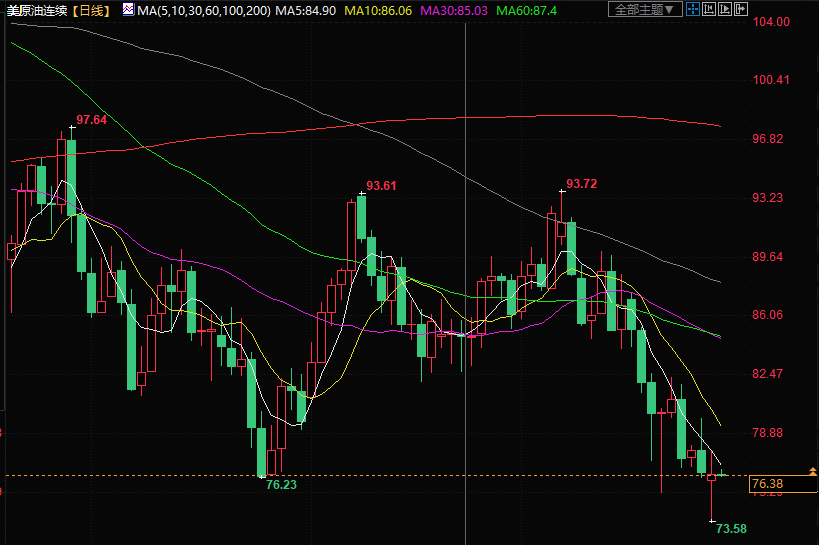Viewport: 819px width, 545px height.
Task: Click the yellow MA10:86.06 legend value
Action: [x=378, y=10]
